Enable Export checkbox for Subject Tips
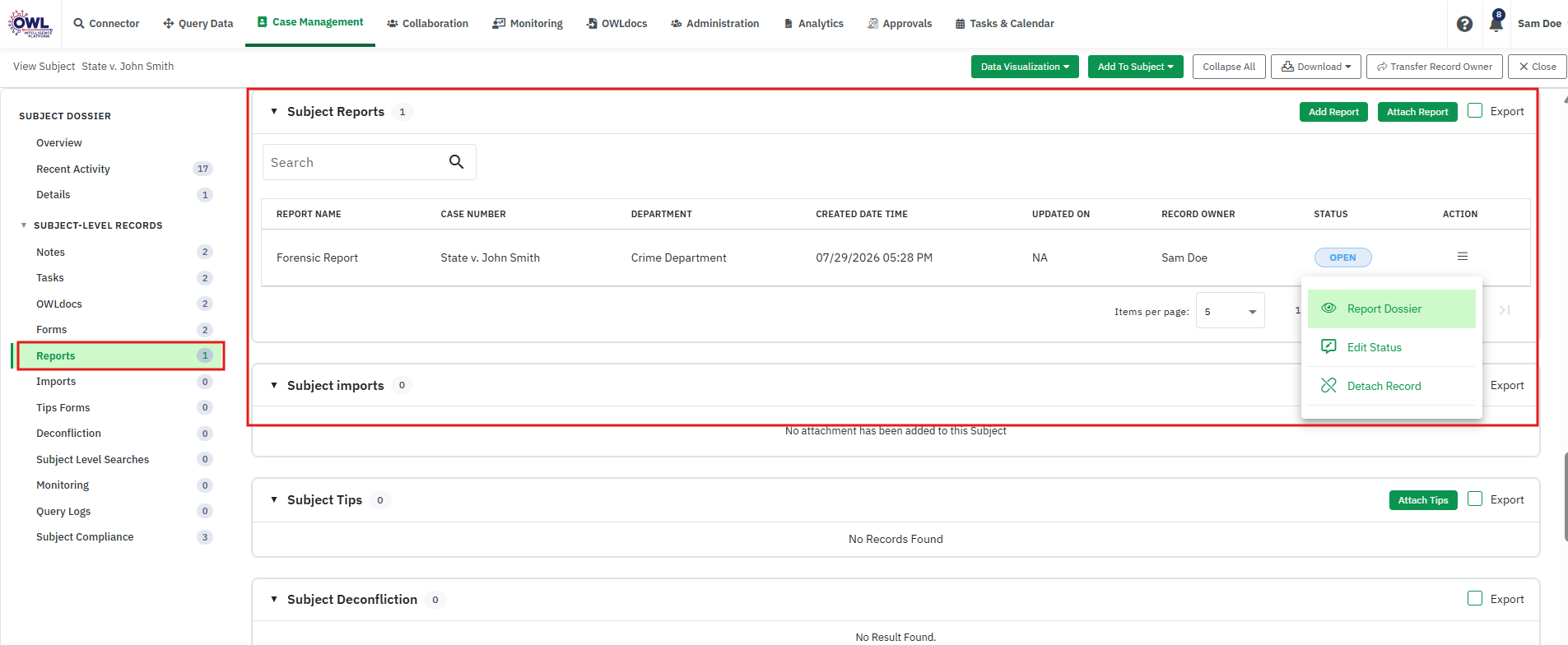 point(1475,499)
